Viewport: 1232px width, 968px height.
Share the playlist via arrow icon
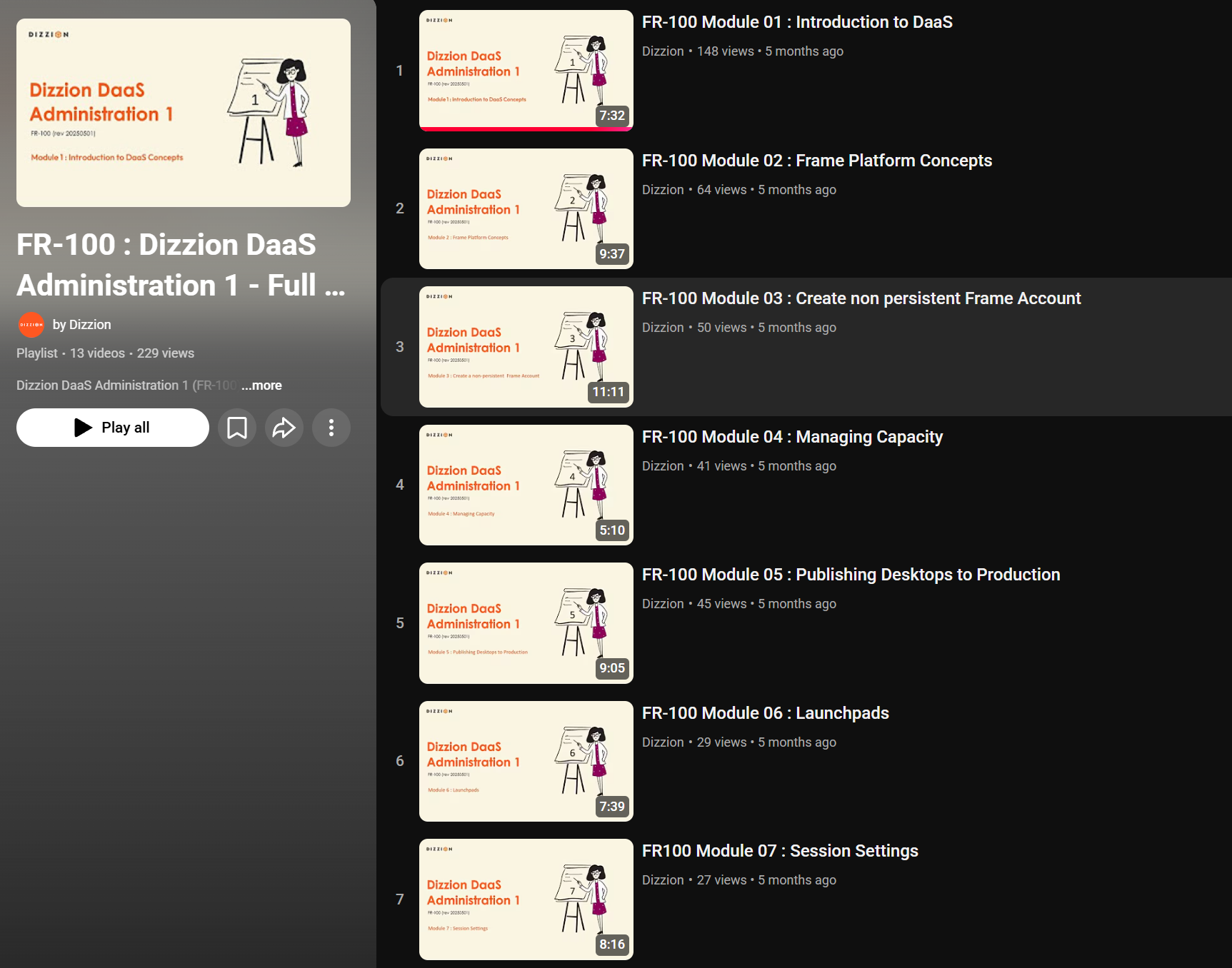coord(284,428)
